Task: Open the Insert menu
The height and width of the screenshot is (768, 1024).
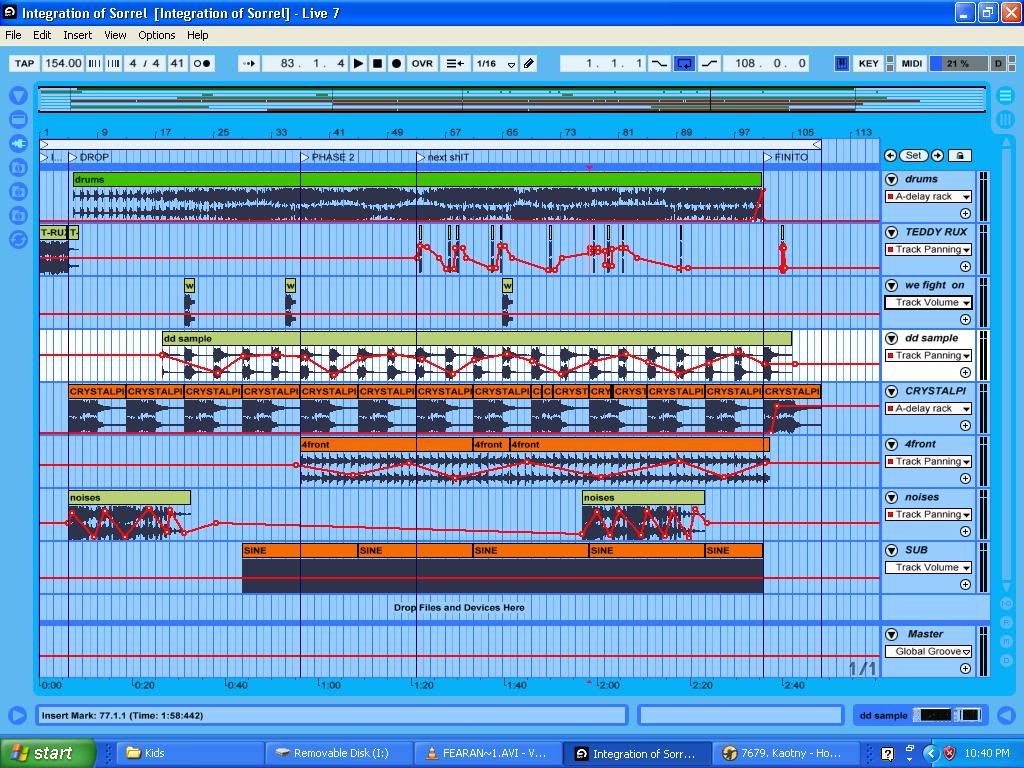Action: [77, 35]
